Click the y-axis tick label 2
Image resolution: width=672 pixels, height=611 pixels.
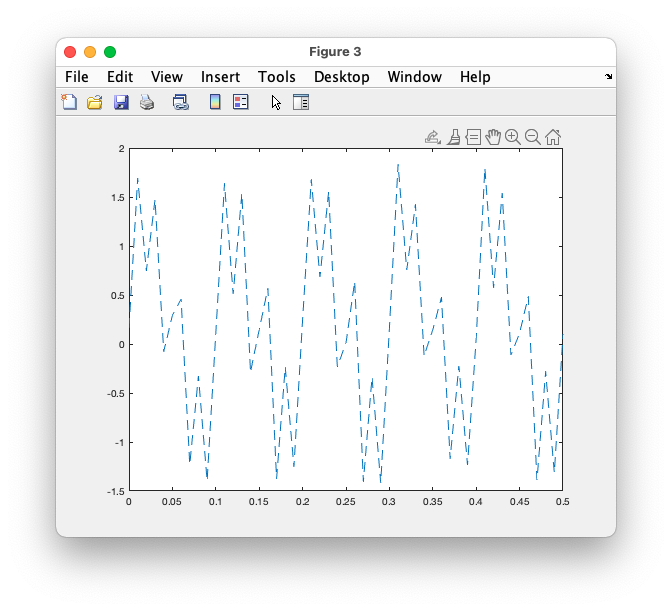click(122, 149)
